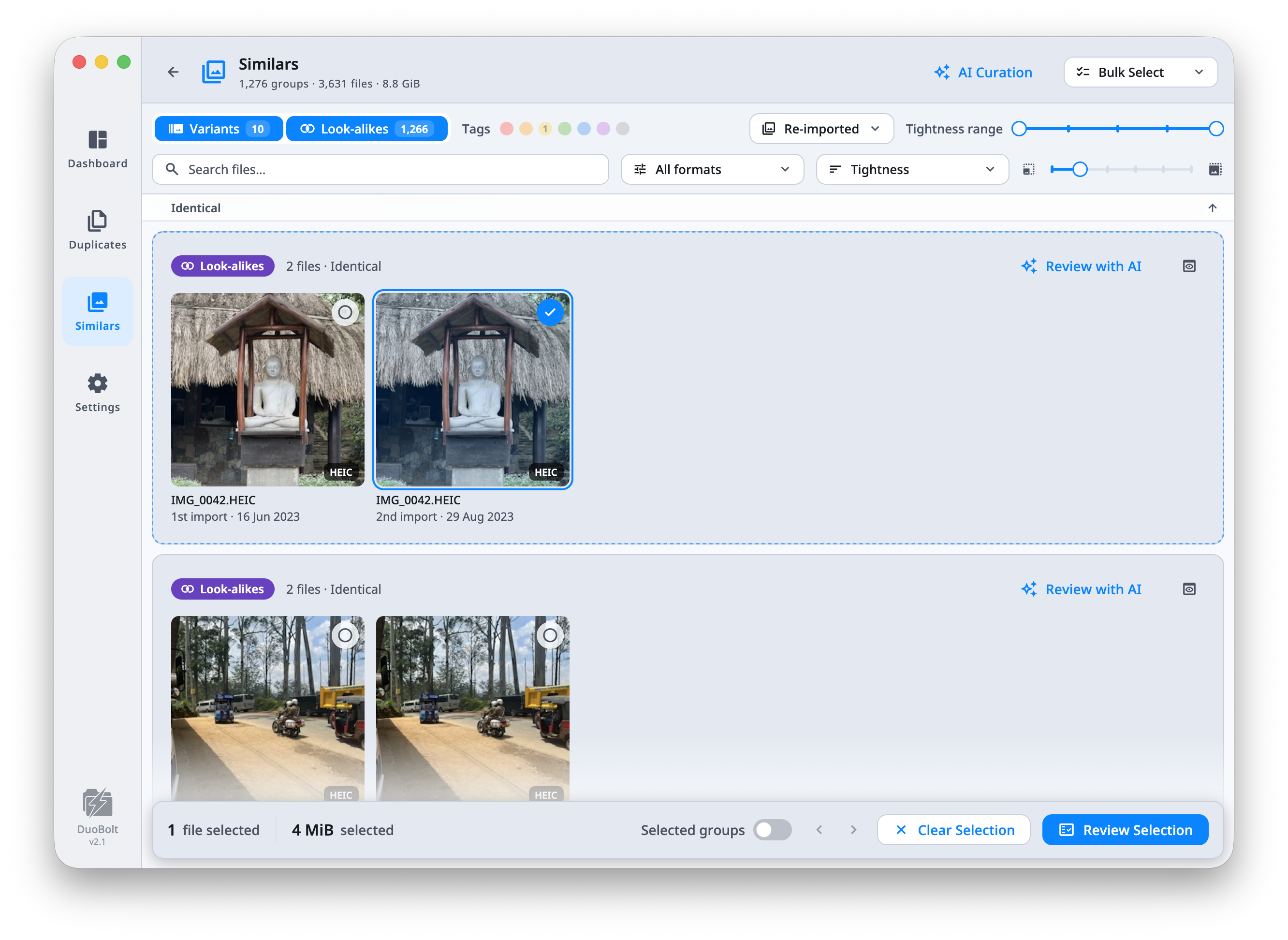Select the right road photo's circle
Image resolution: width=1288 pixels, height=940 pixels.
coord(550,635)
